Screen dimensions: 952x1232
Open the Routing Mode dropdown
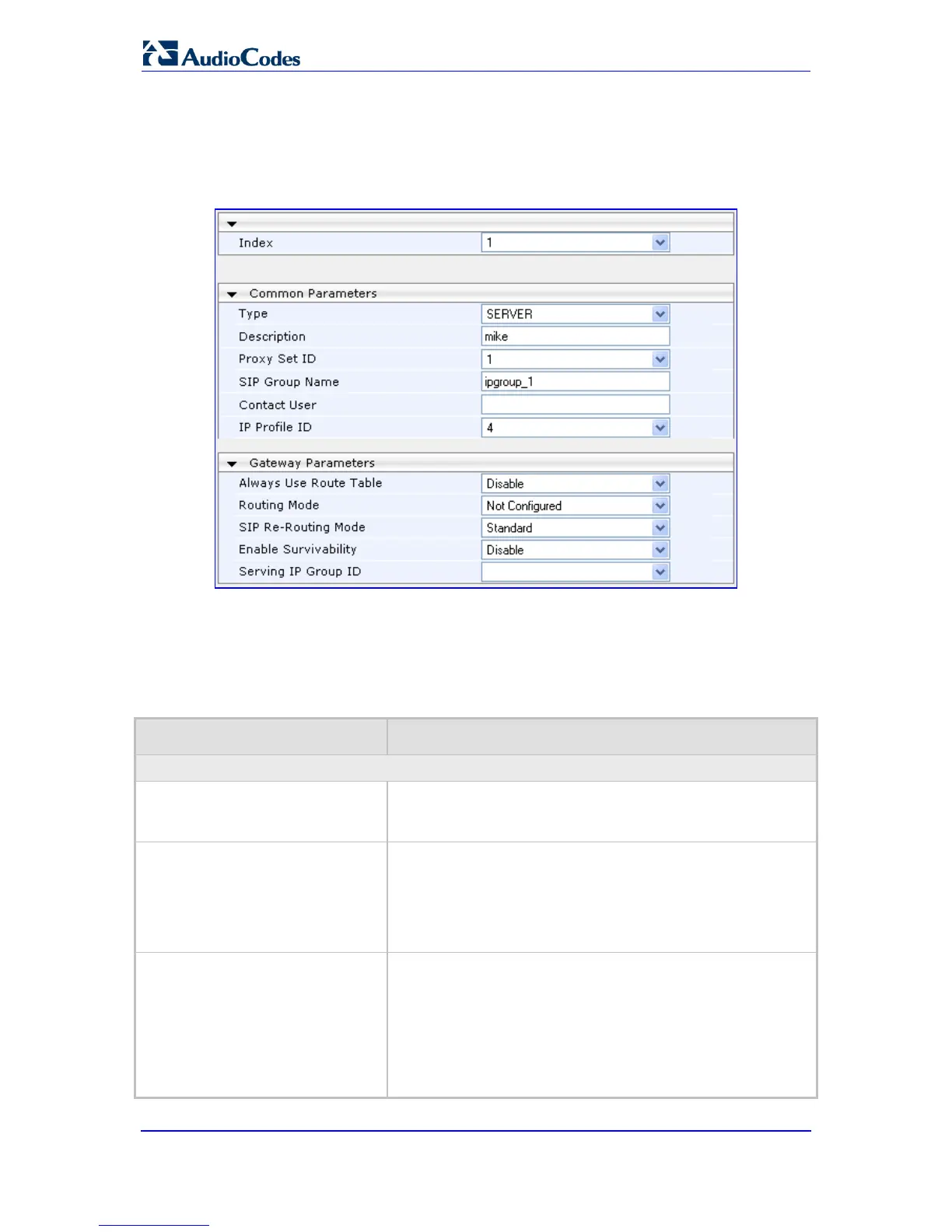coord(575,506)
